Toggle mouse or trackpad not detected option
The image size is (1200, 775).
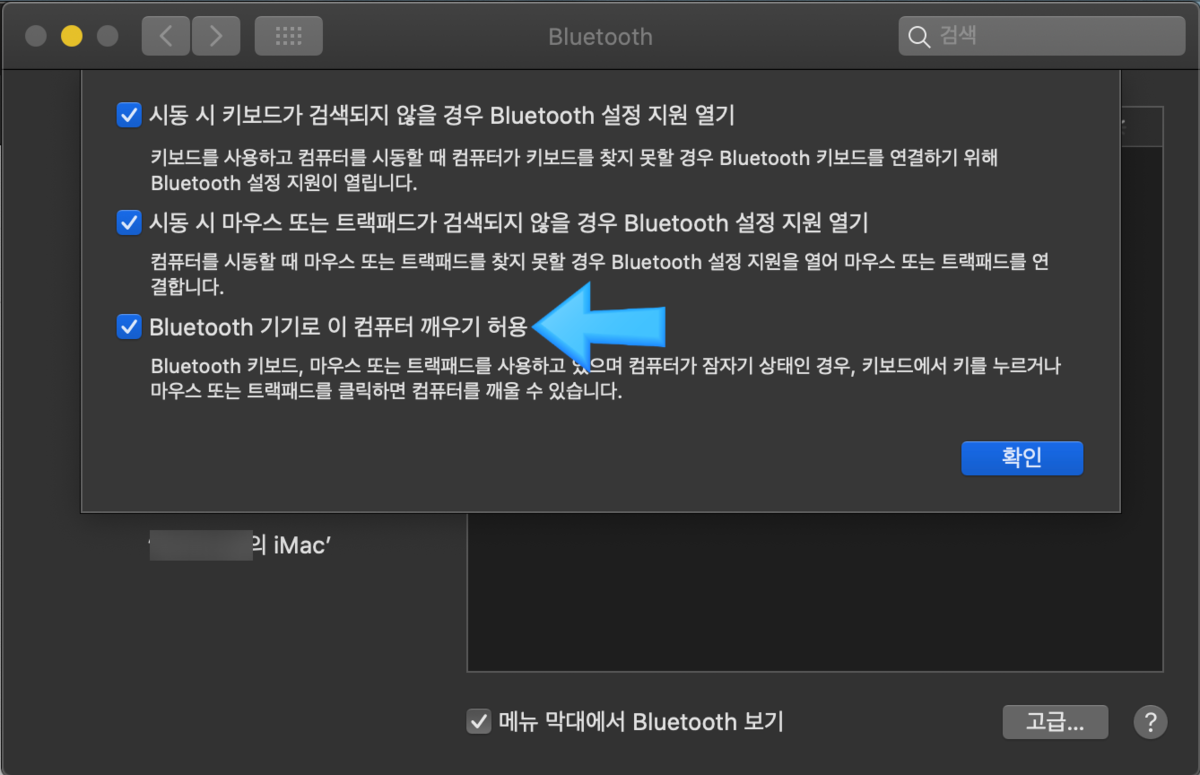click(x=128, y=222)
